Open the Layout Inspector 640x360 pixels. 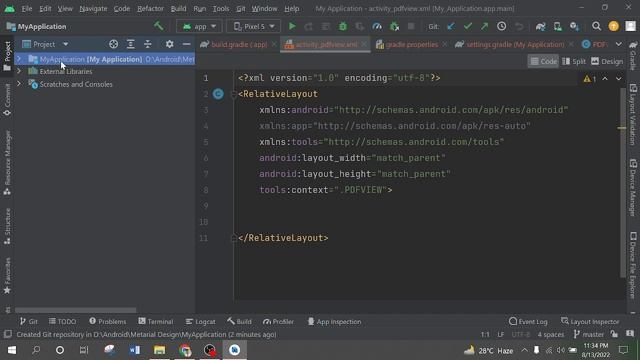tap(590, 322)
